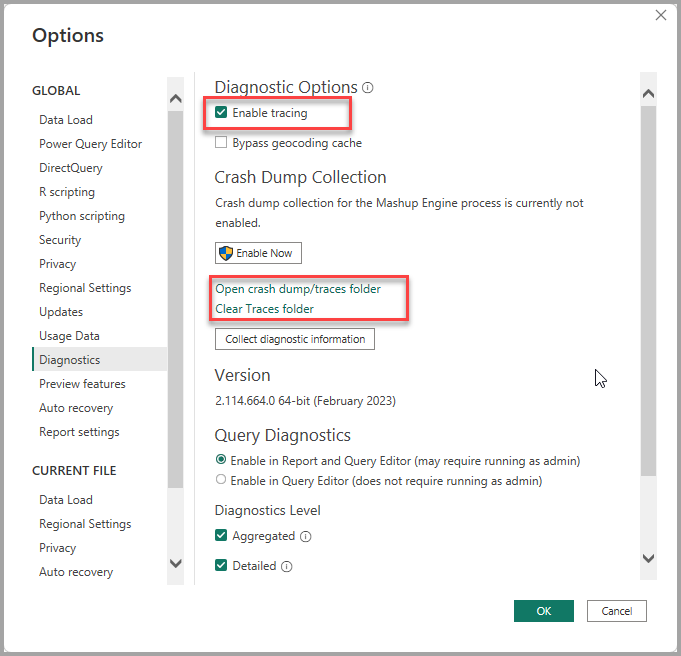This screenshot has width=681, height=656.
Task: Select Security in the sidebar
Action: (x=60, y=240)
